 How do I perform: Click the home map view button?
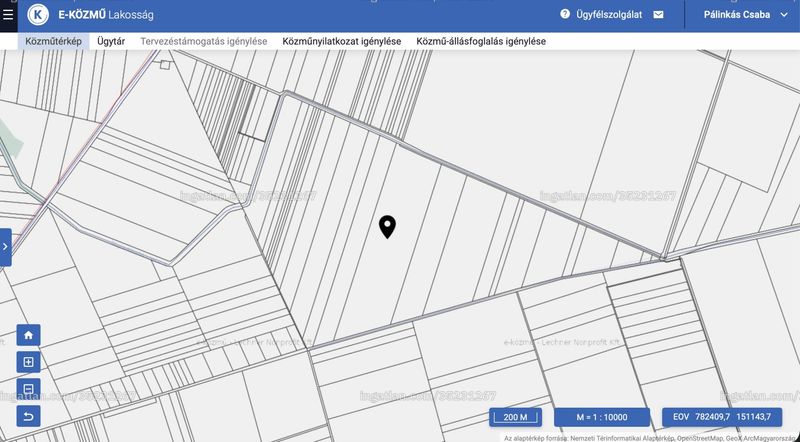(x=29, y=335)
